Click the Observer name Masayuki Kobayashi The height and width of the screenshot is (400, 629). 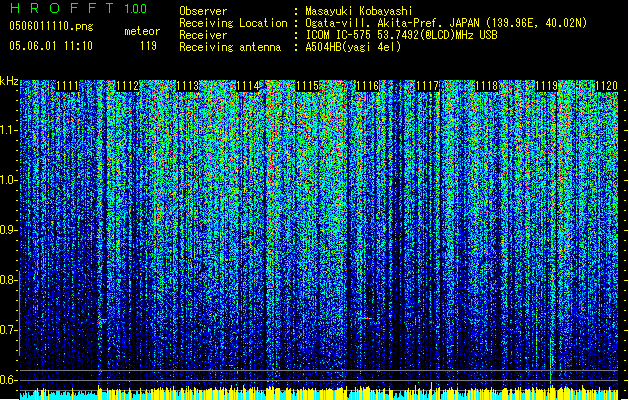click(x=358, y=11)
